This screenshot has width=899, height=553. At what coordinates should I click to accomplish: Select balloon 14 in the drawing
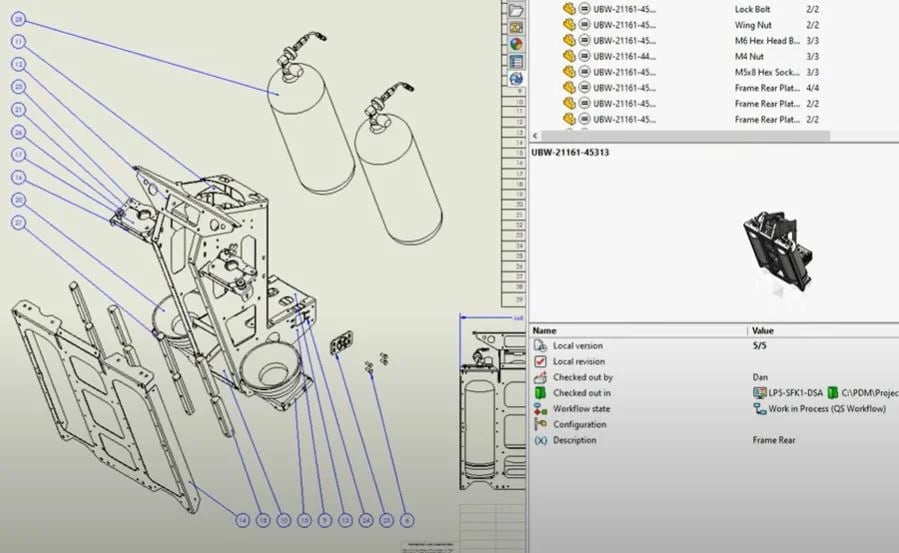(243, 520)
